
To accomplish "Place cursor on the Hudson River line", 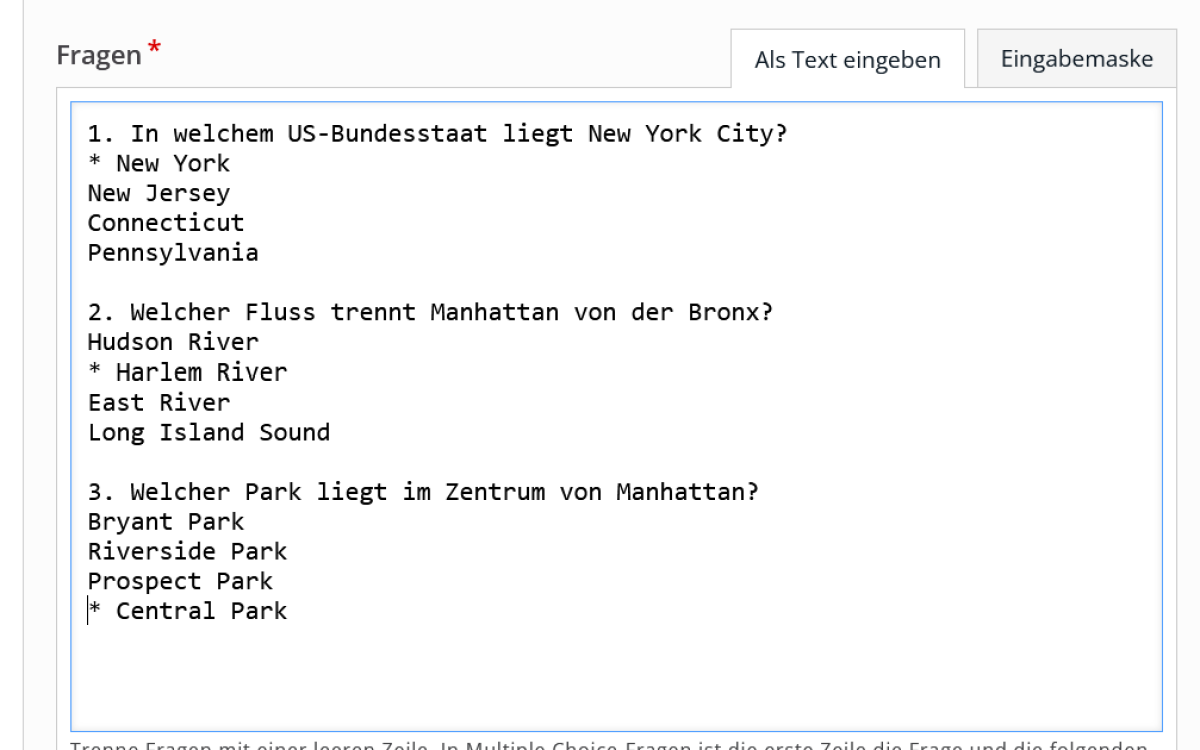I will 173,342.
